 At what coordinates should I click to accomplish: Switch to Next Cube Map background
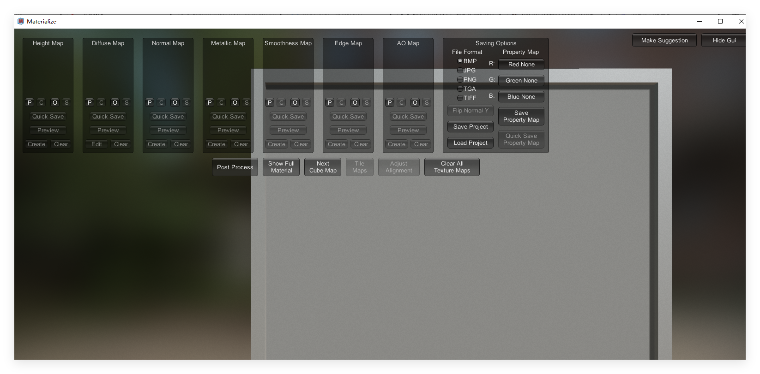pyautogui.click(x=323, y=167)
